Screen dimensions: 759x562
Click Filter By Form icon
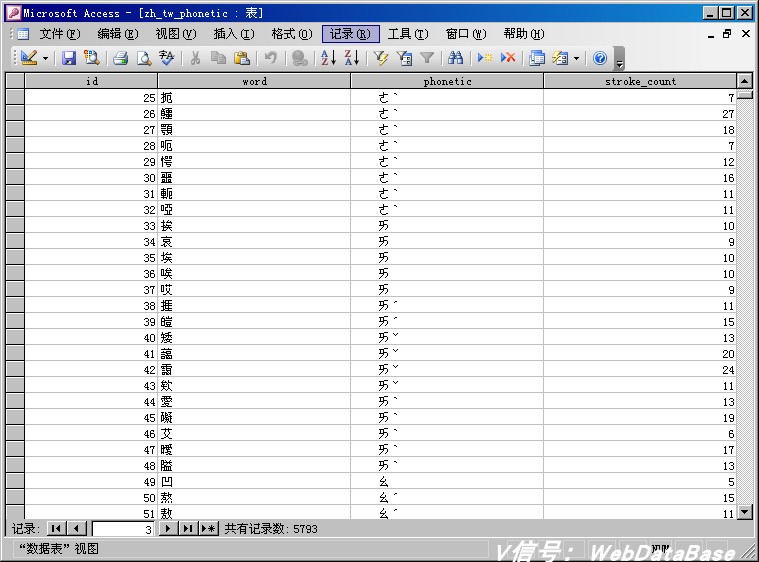pos(404,58)
